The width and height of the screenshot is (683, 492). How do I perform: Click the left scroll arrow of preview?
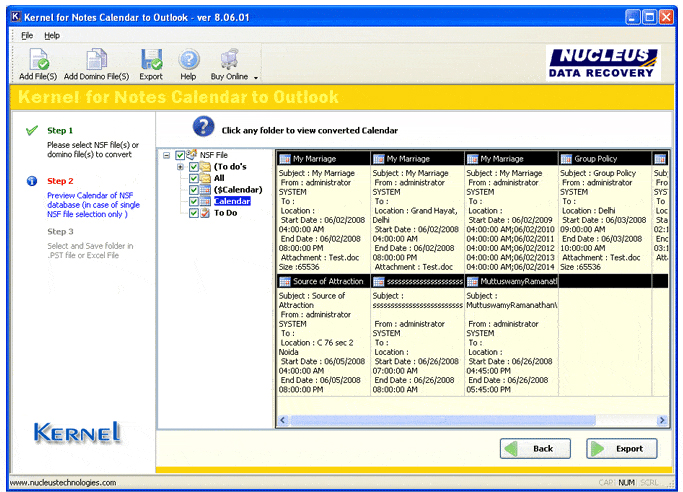pyautogui.click(x=283, y=420)
